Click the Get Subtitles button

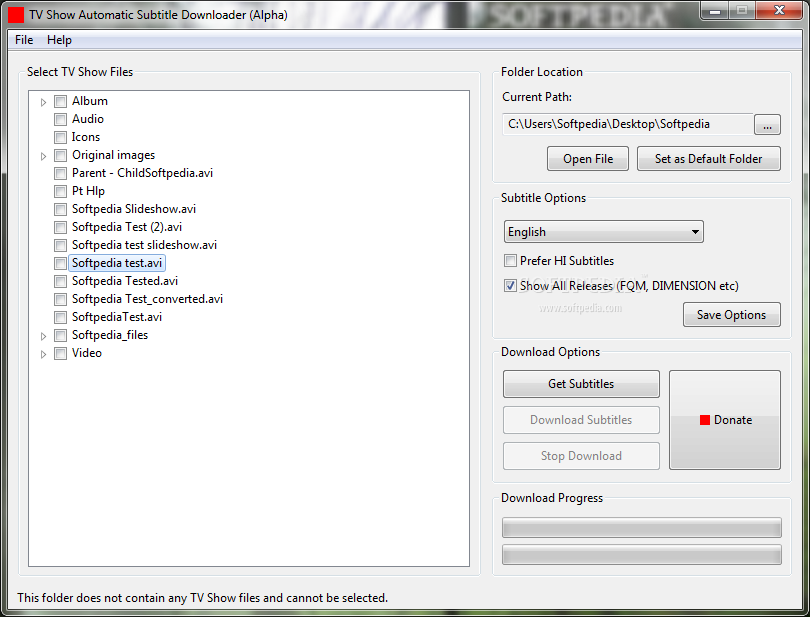(x=581, y=384)
